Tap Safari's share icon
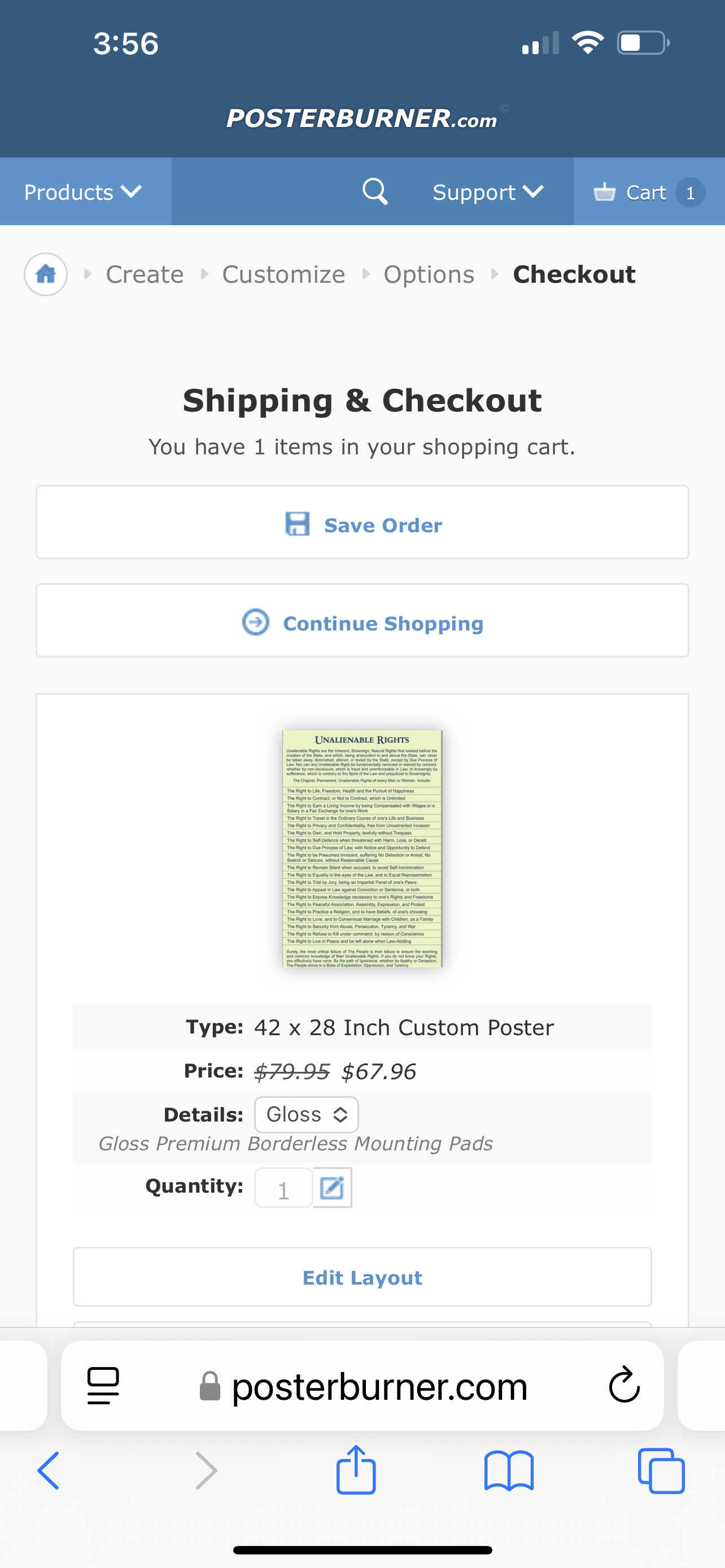The width and height of the screenshot is (725, 1568). click(356, 1470)
